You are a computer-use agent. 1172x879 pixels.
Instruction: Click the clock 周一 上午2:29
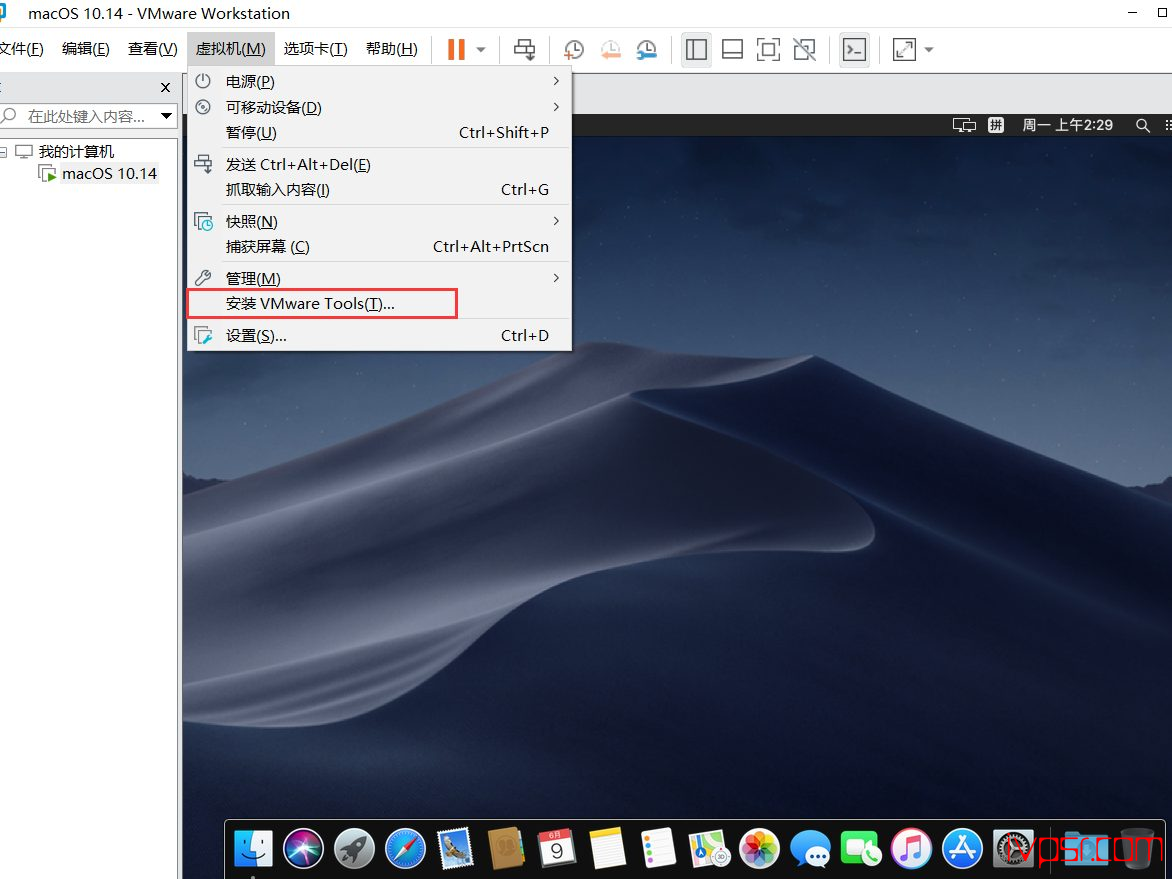(1067, 126)
